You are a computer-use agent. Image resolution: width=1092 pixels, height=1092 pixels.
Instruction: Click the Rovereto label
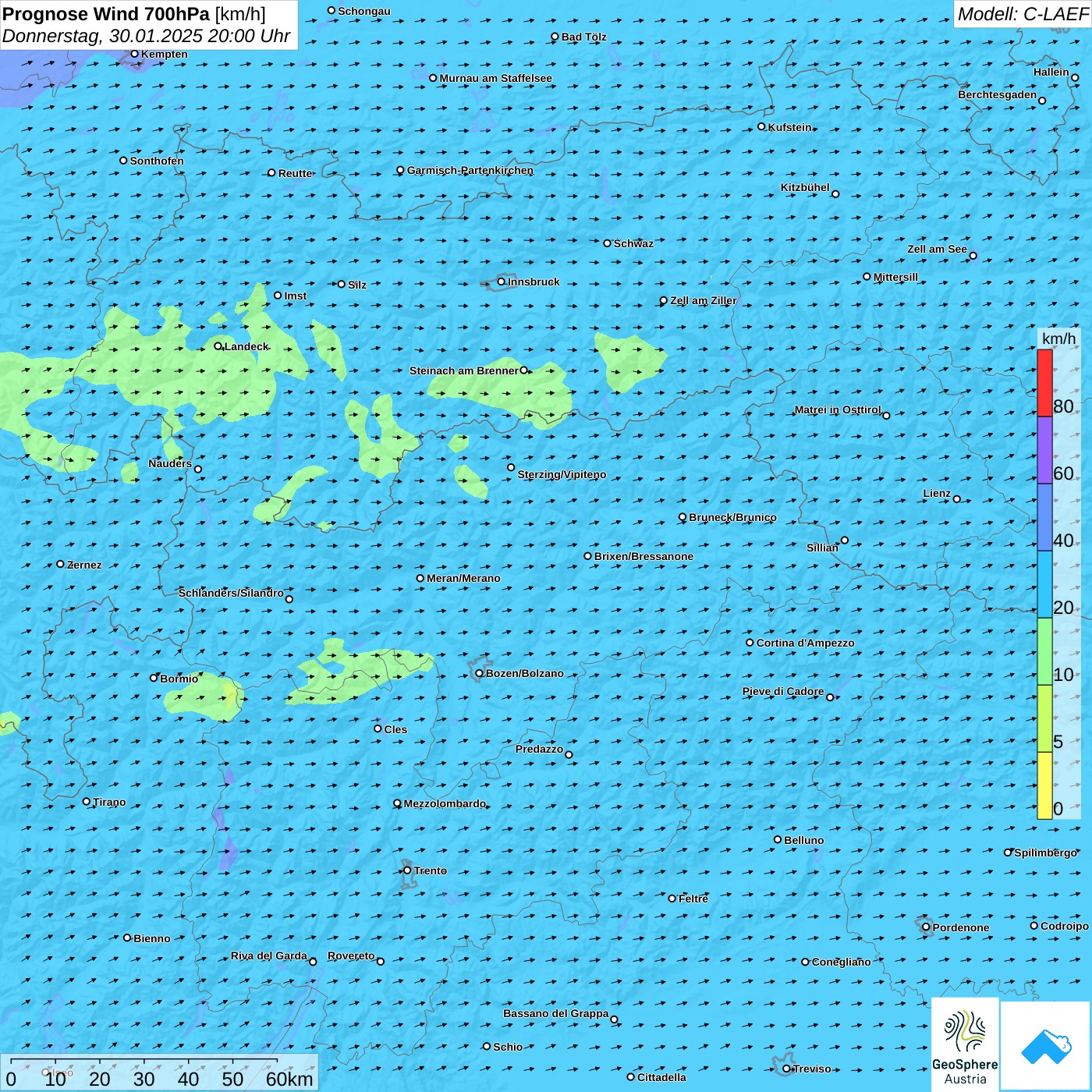(351, 955)
